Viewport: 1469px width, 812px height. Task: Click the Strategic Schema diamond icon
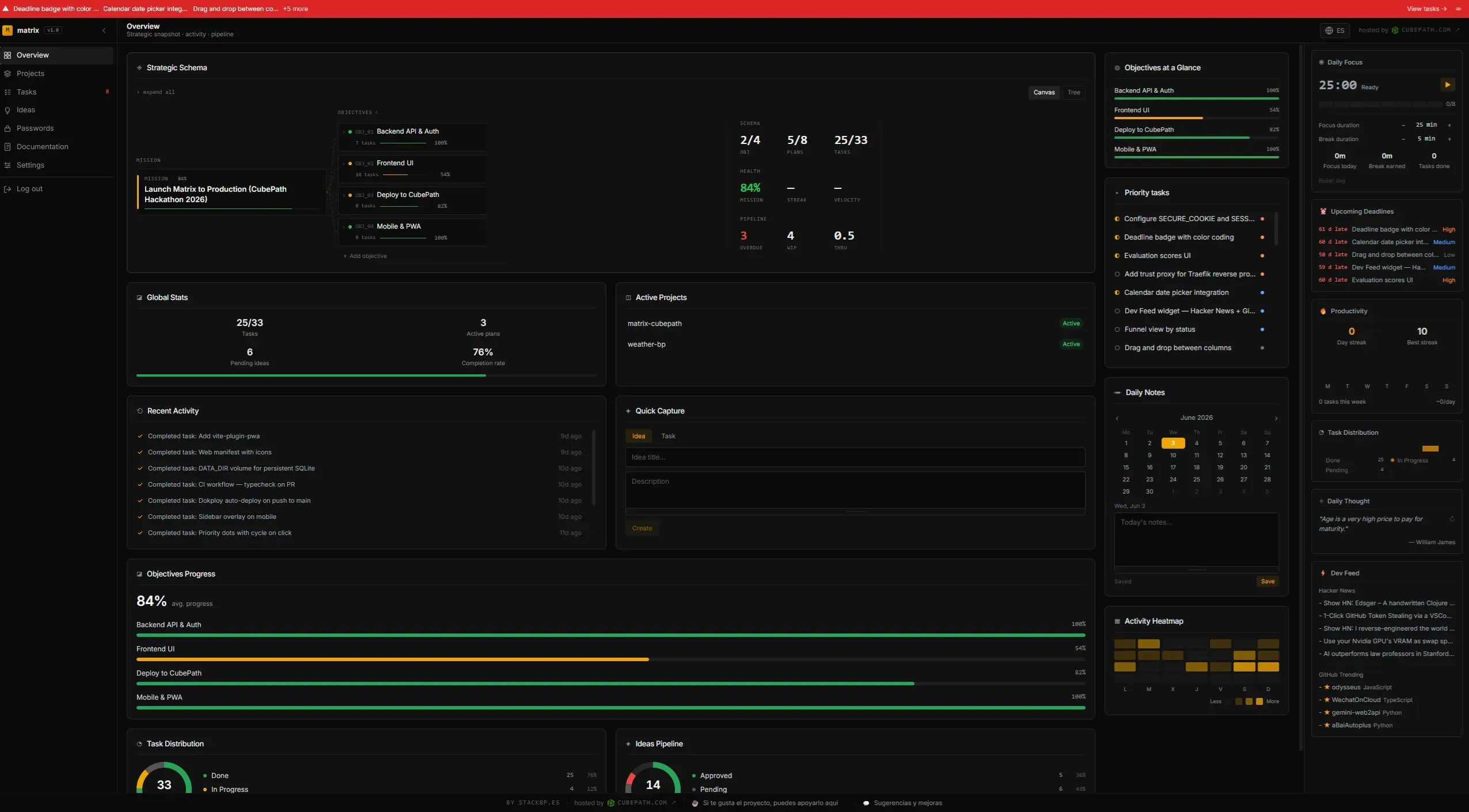point(139,68)
